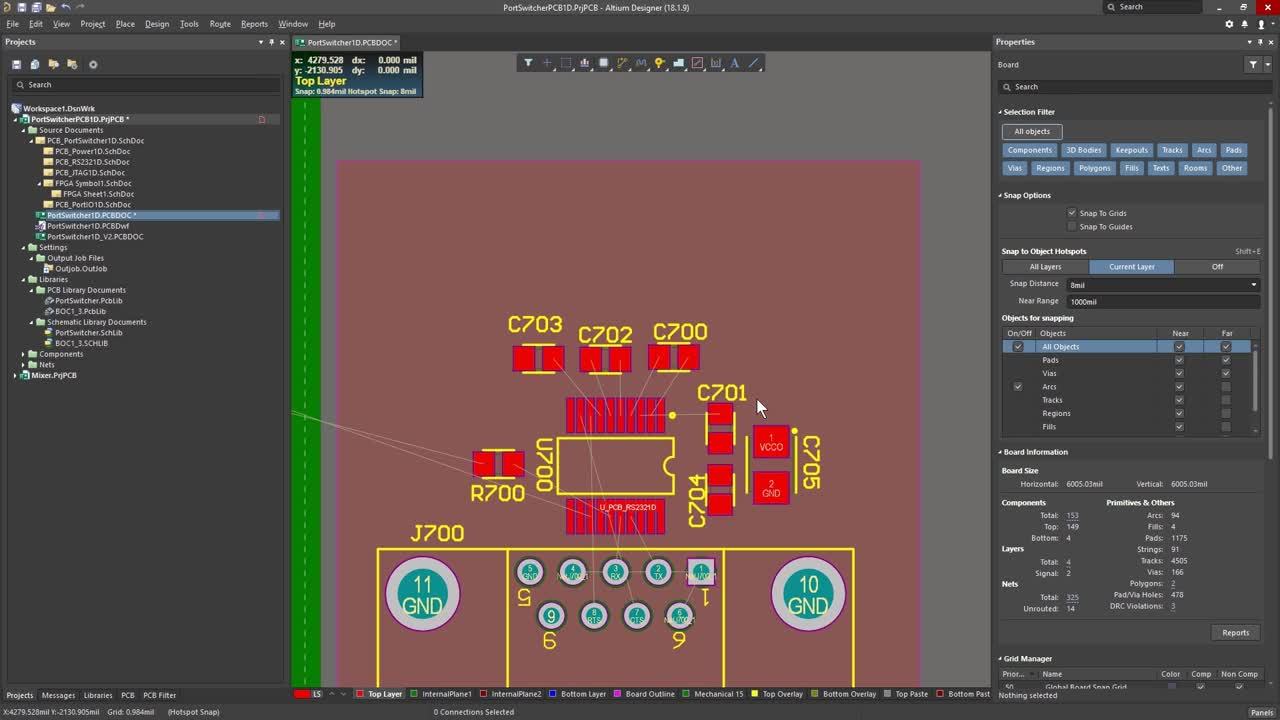Click the selection filter funnel in active bar

[528, 63]
